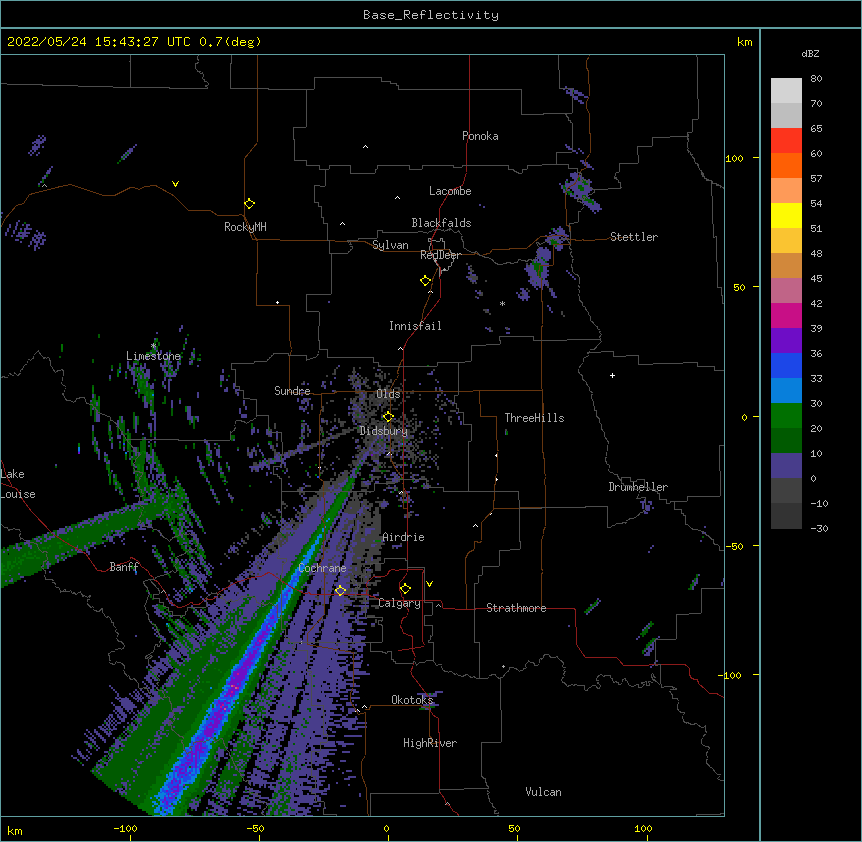Viewport: 862px width, 842px height.
Task: Click the Limestone label
Action: [153, 356]
